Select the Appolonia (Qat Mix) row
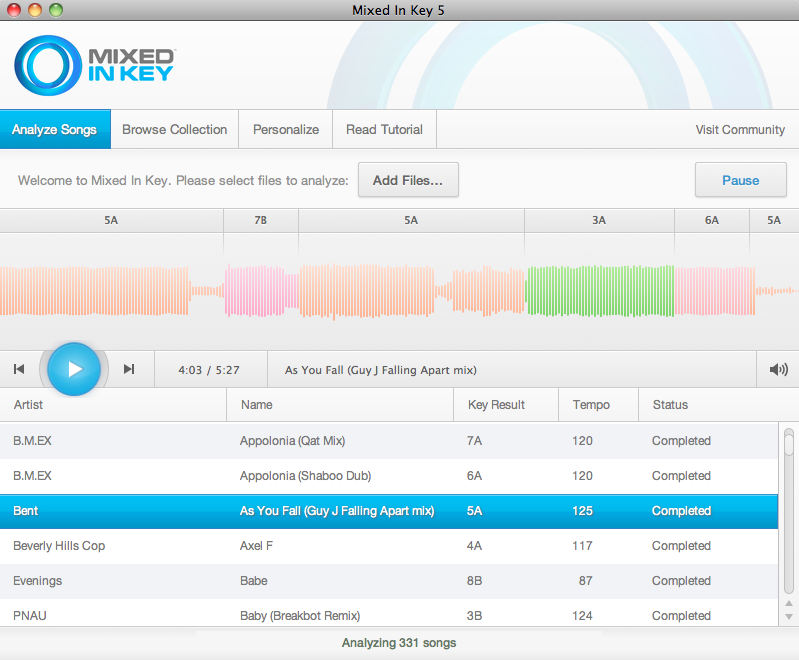Image resolution: width=799 pixels, height=660 pixels. point(389,441)
